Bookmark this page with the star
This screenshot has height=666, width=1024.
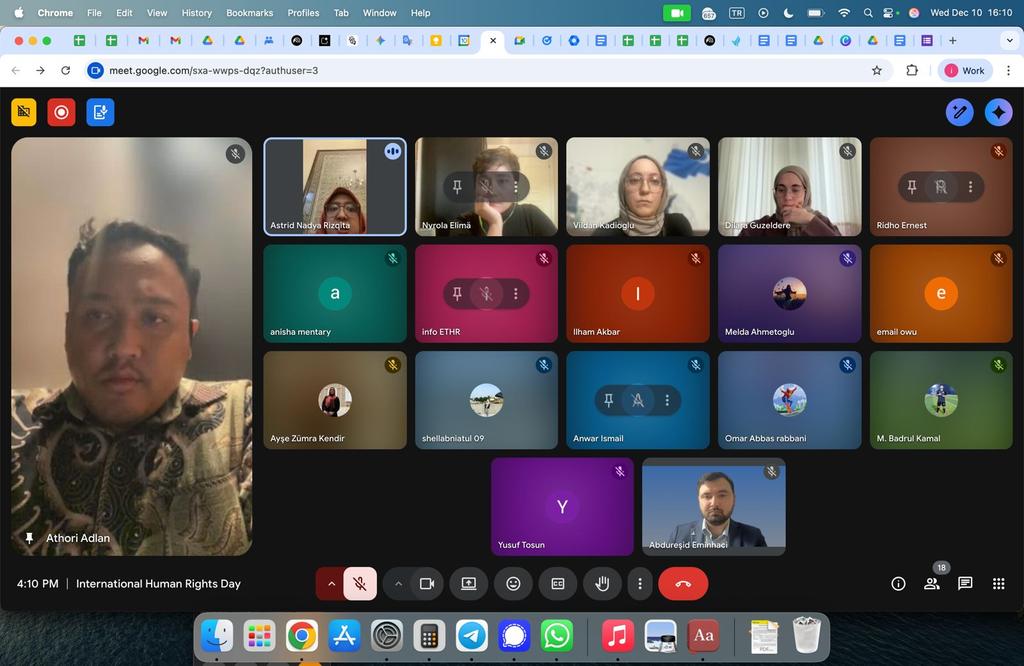tap(876, 71)
